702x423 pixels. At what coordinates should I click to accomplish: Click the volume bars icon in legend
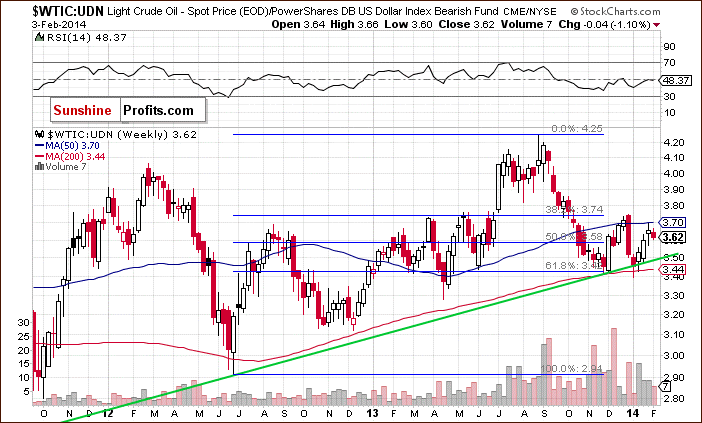39,167
